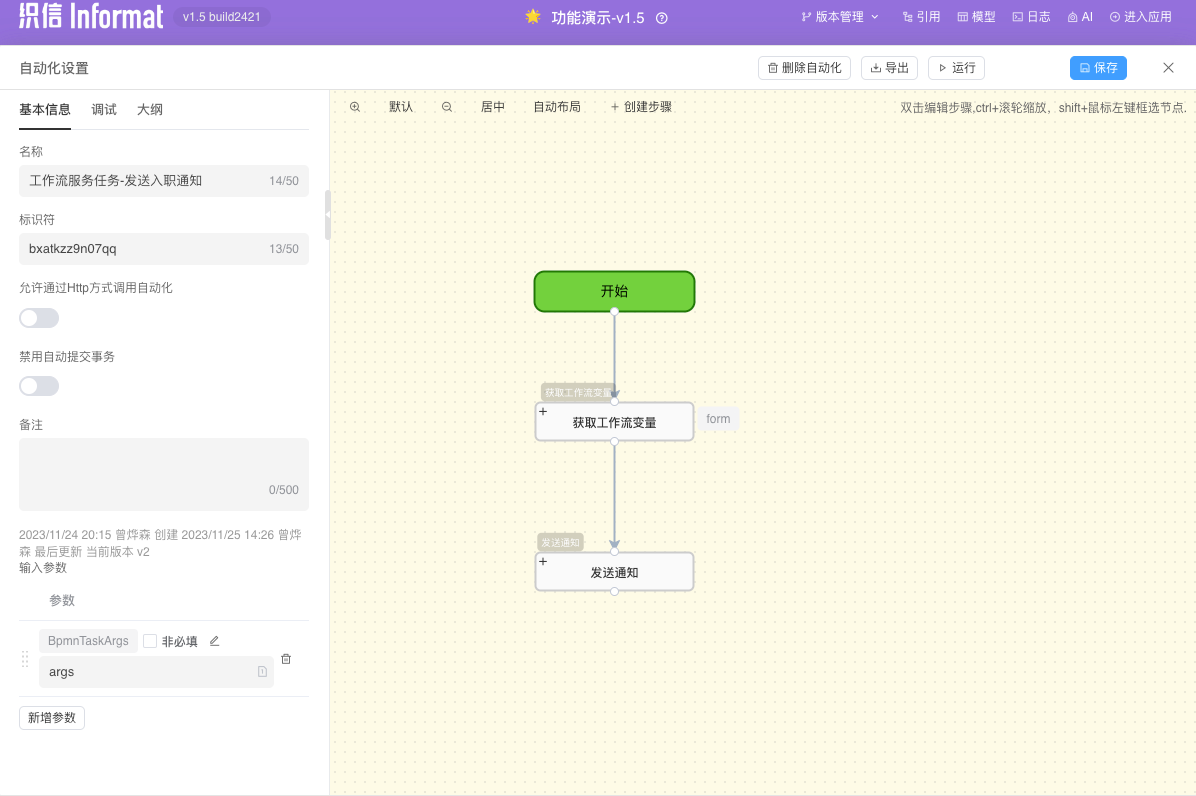The height and width of the screenshot is (796, 1196).
Task: Click the 保存 button
Action: click(x=1098, y=68)
